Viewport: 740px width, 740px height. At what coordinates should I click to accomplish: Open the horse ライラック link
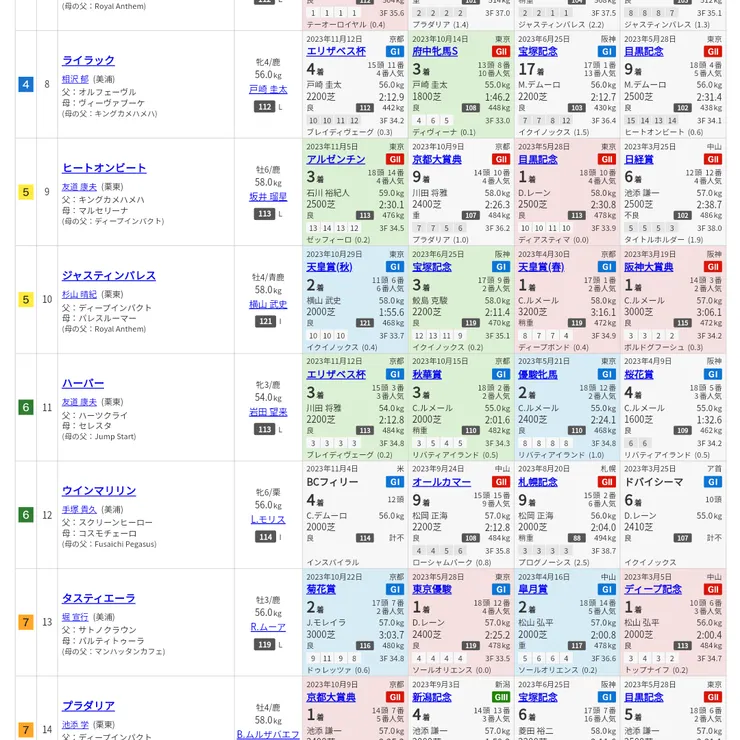pyautogui.click(x=88, y=60)
